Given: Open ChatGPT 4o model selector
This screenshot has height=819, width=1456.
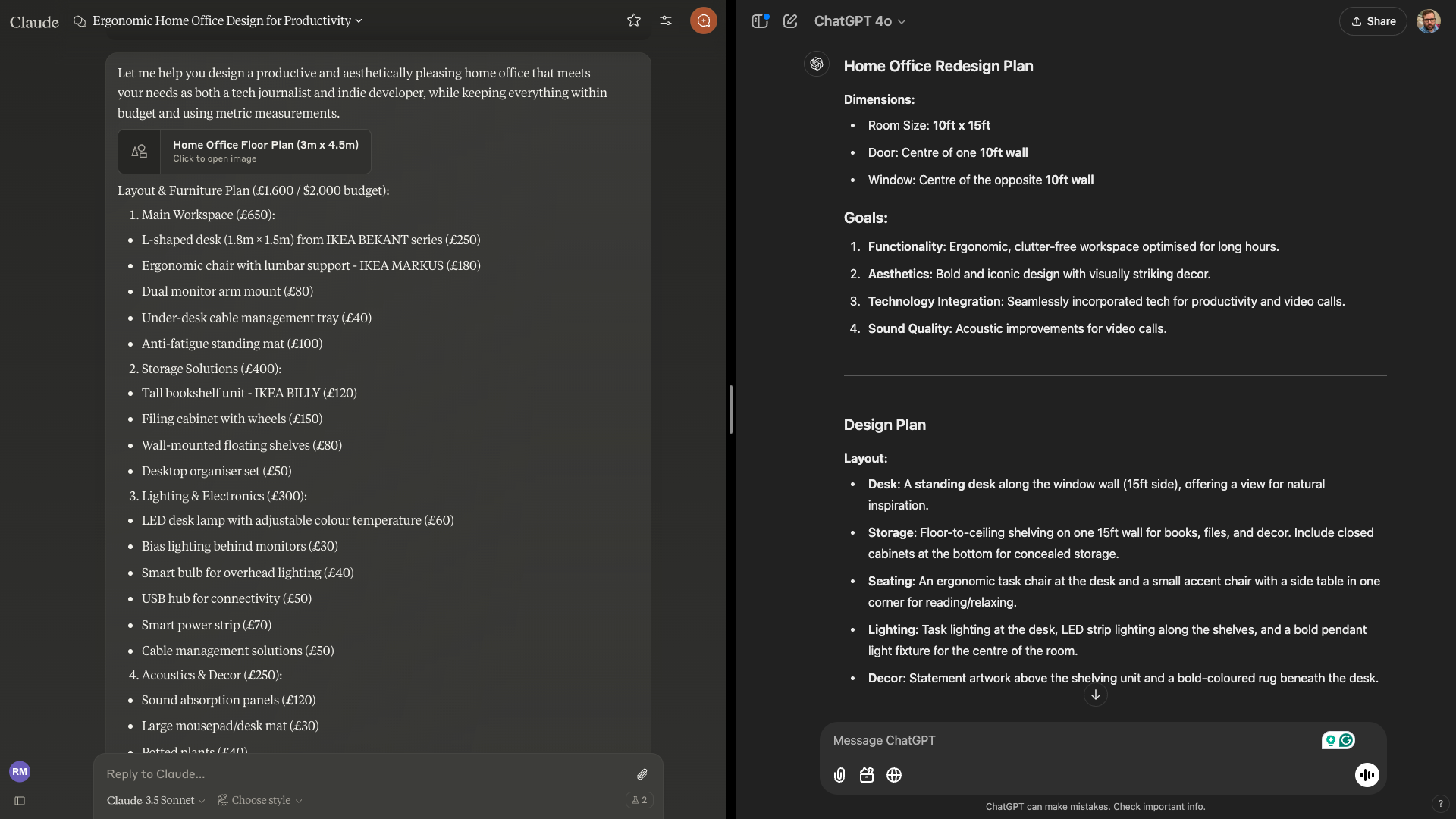Looking at the screenshot, I should [860, 21].
